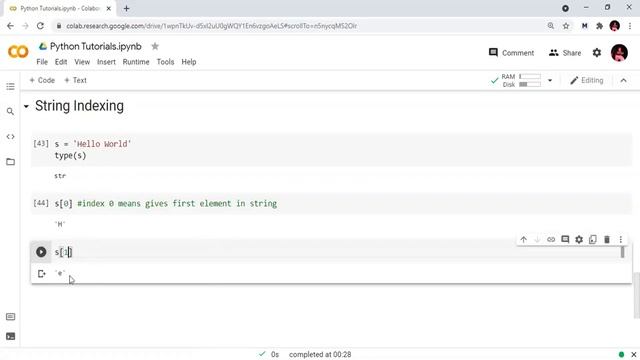
Task: Click into the s[1] code editor
Action: 336,252
